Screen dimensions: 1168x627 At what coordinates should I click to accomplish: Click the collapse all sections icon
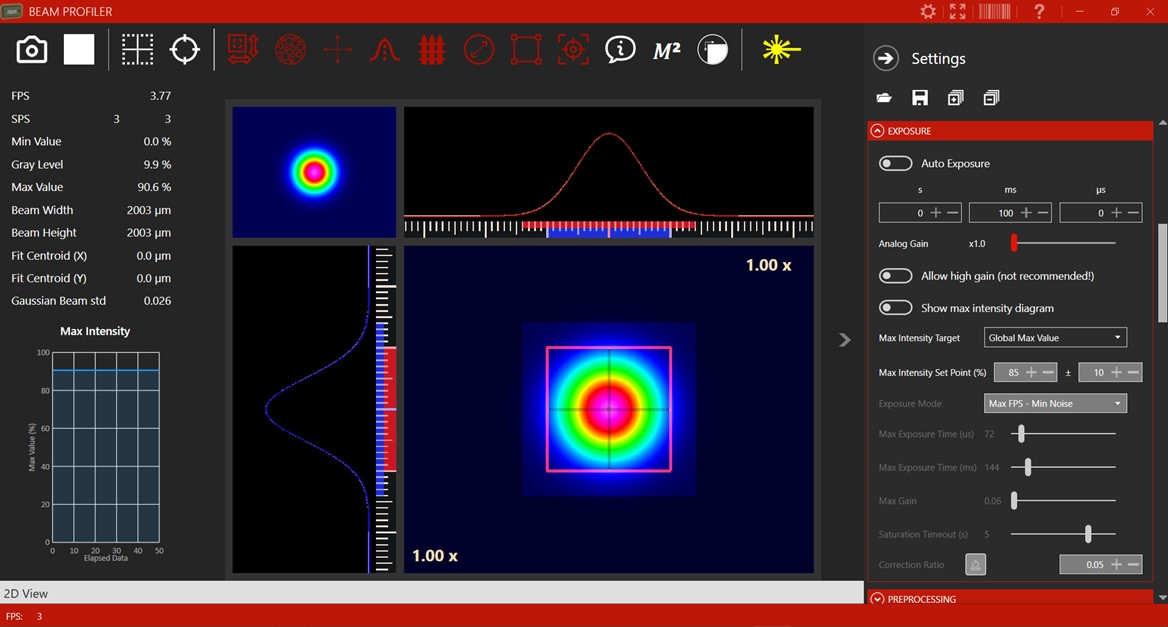(991, 98)
